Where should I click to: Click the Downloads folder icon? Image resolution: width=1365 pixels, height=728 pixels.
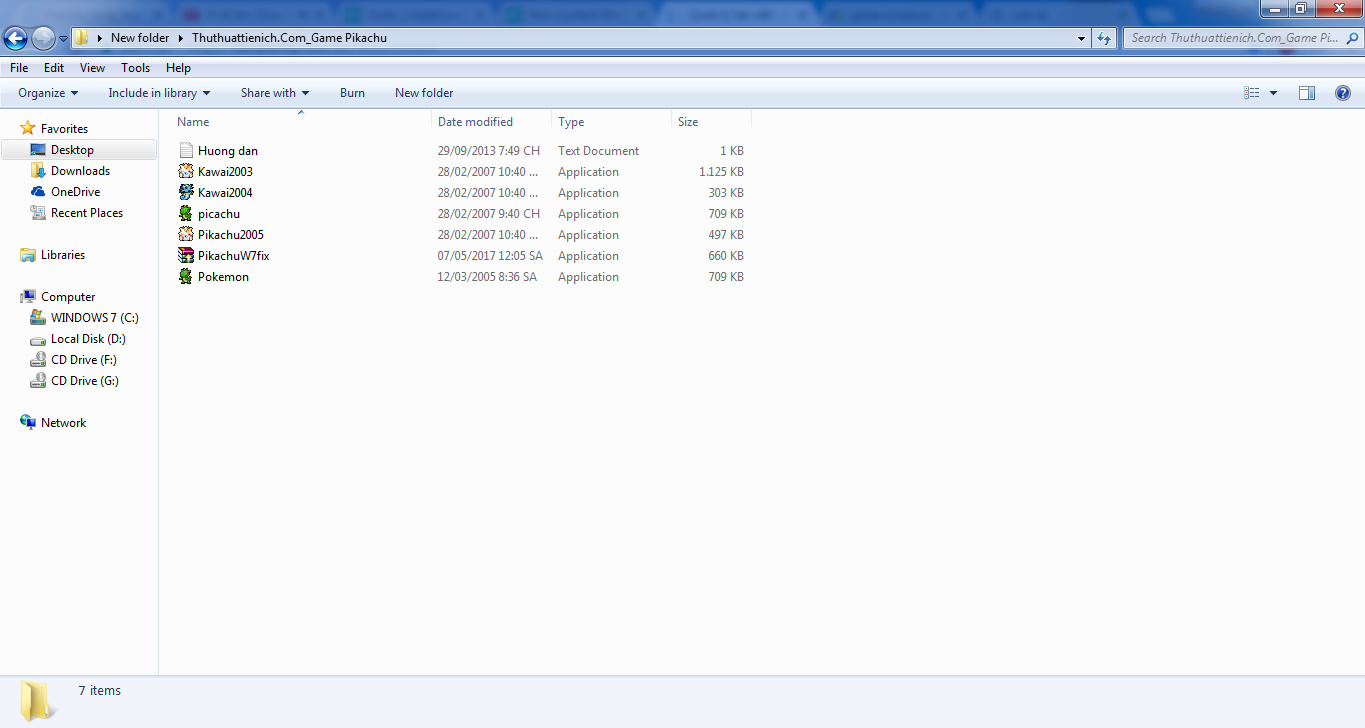click(38, 171)
